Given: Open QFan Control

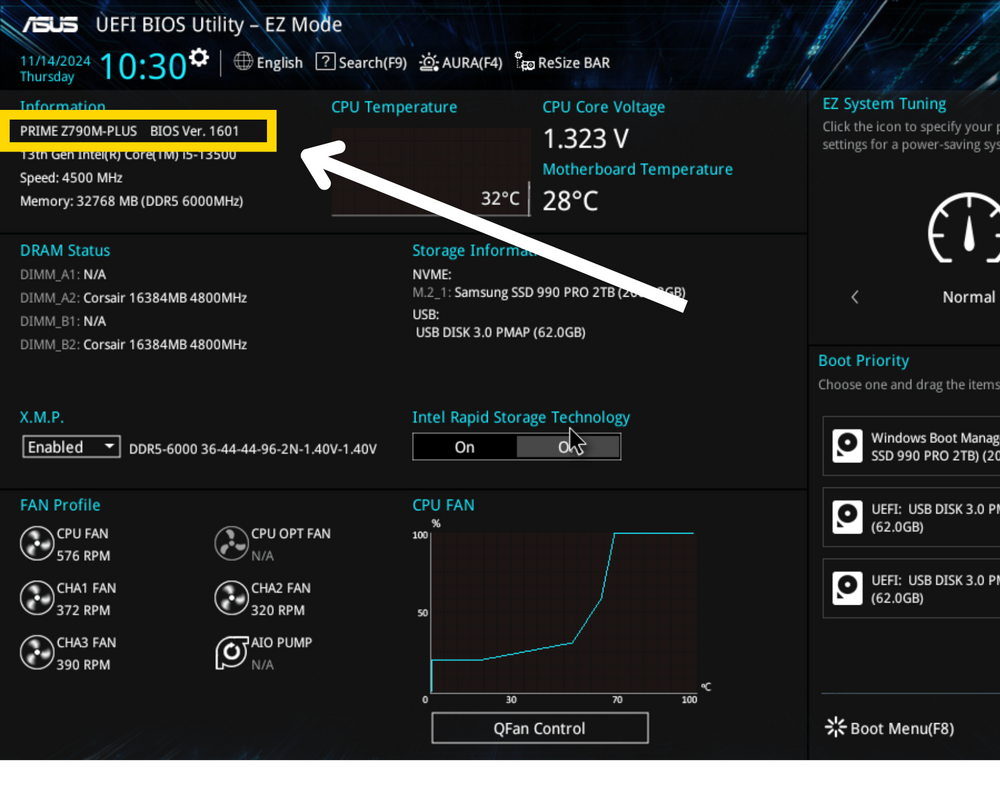Looking at the screenshot, I should tap(539, 728).
